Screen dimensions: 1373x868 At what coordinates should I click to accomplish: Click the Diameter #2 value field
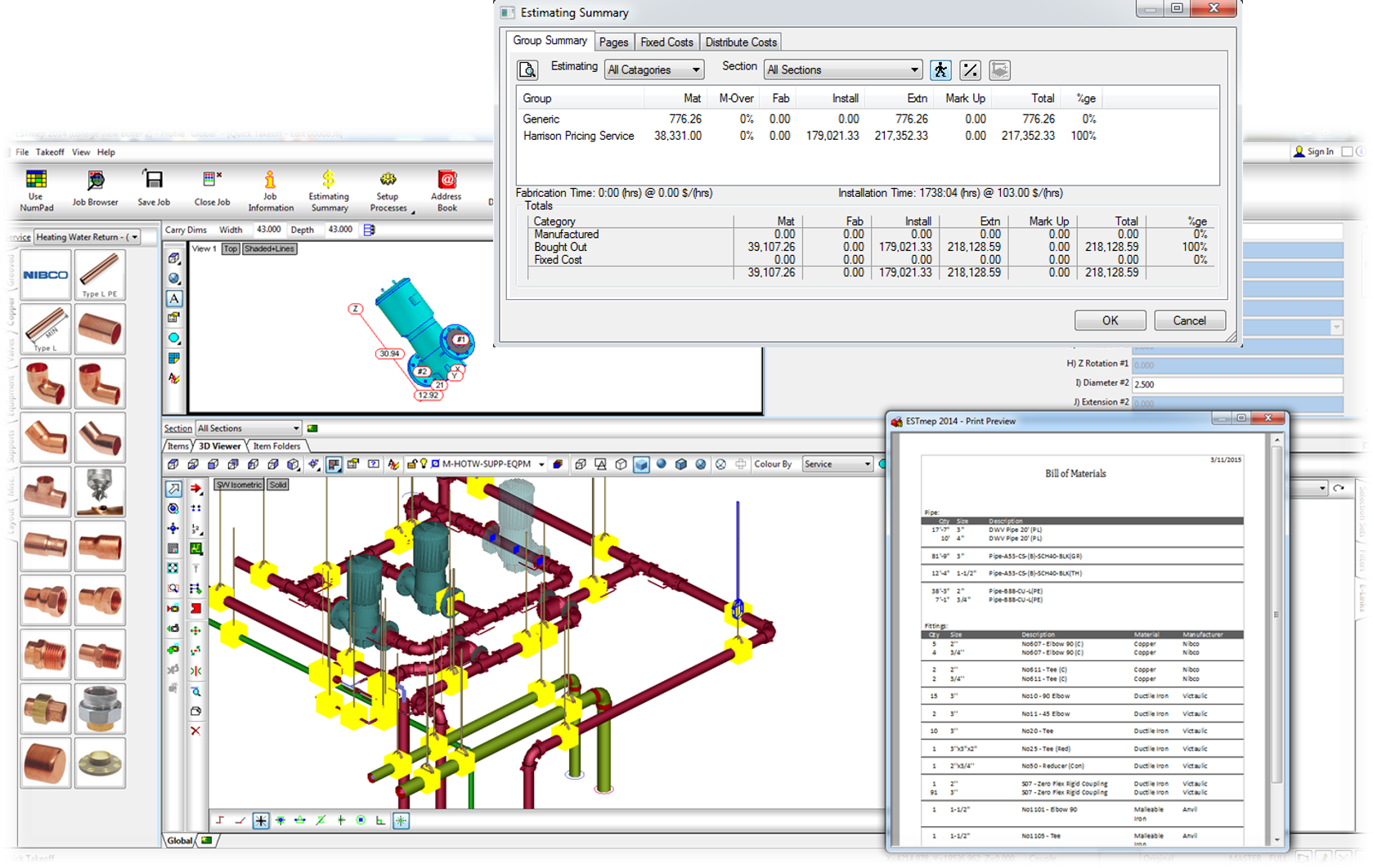(1236, 384)
